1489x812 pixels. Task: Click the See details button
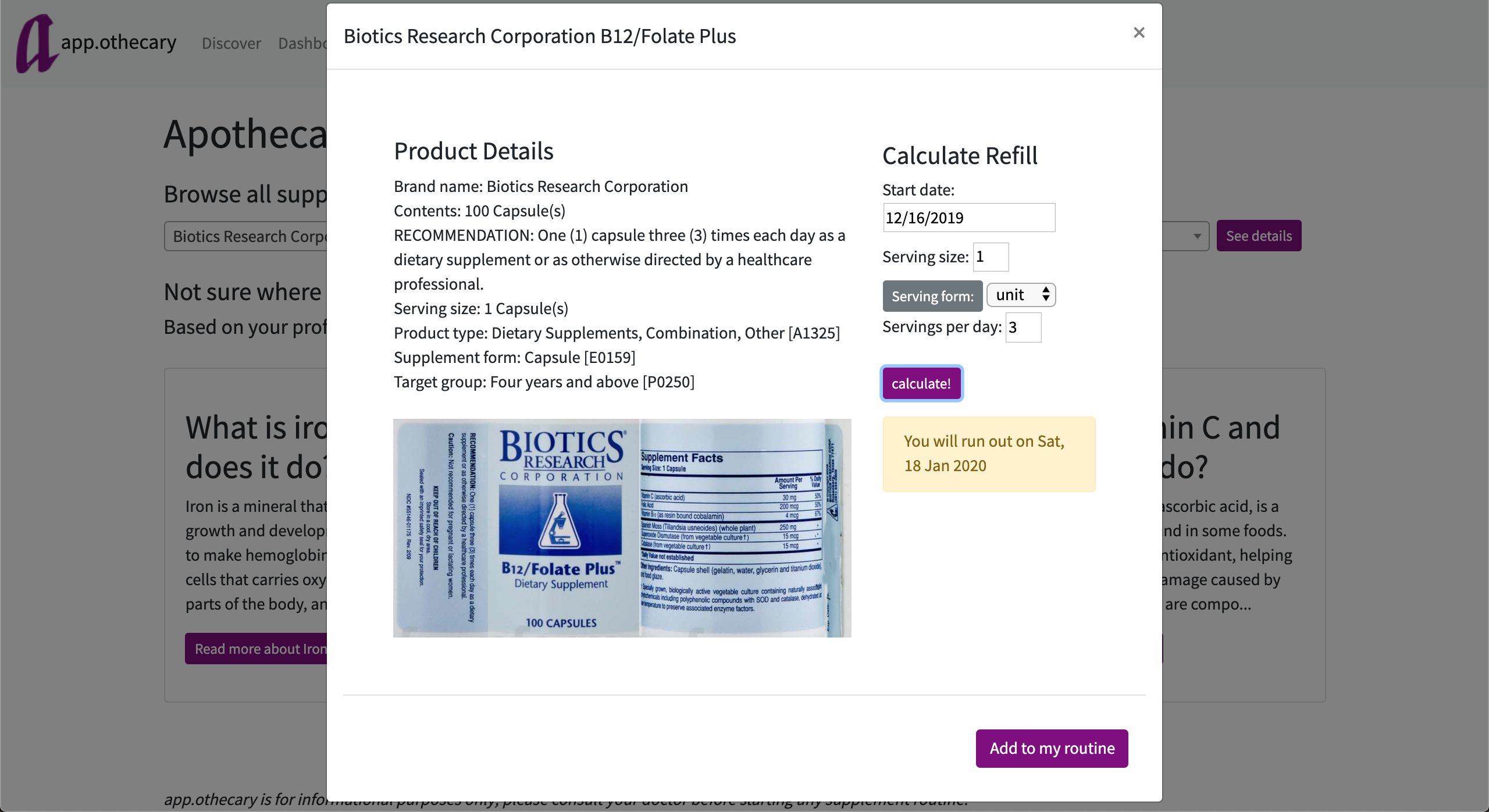coord(1259,236)
